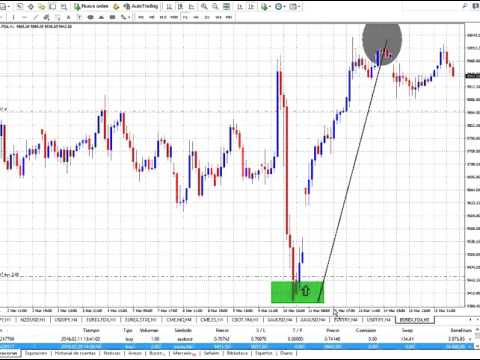
Task: Select the Fibonacci retracement tool
Action: [x=58, y=17]
